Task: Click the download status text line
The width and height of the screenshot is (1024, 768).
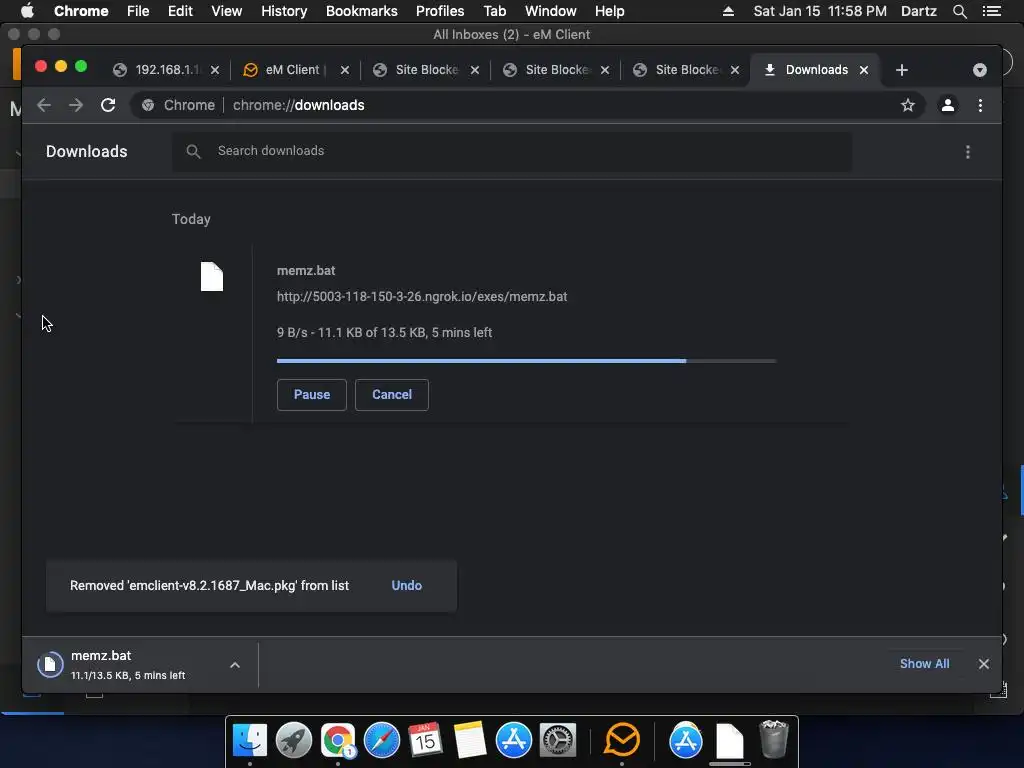Action: click(384, 332)
